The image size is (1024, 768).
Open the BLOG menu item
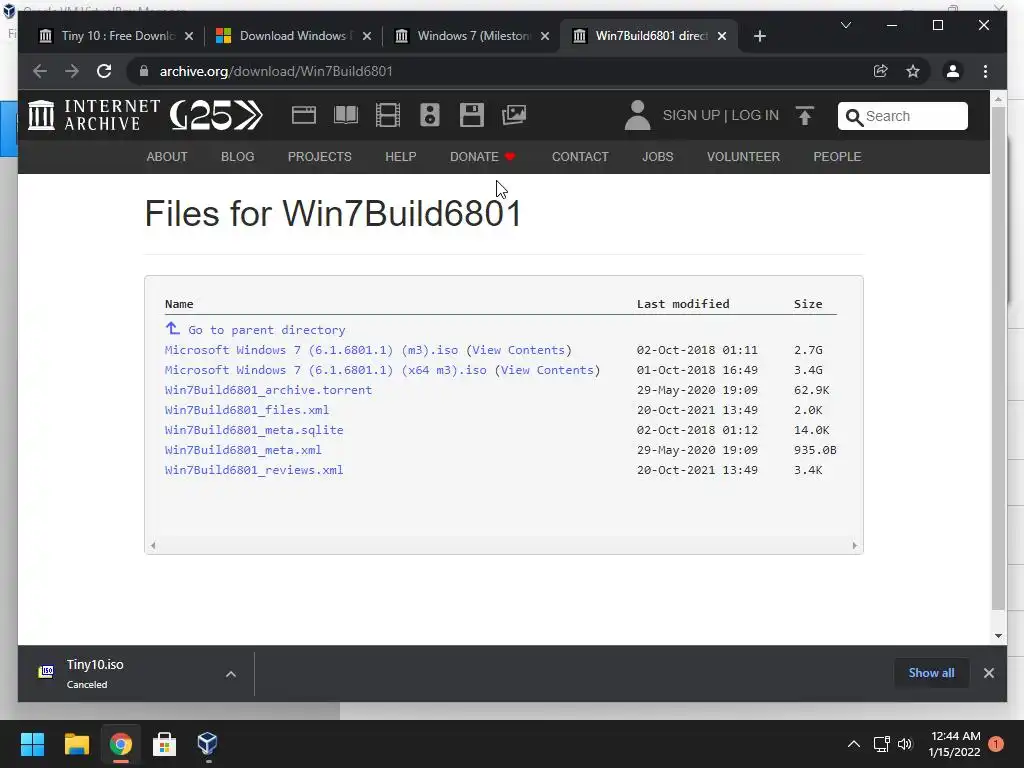pos(238,157)
